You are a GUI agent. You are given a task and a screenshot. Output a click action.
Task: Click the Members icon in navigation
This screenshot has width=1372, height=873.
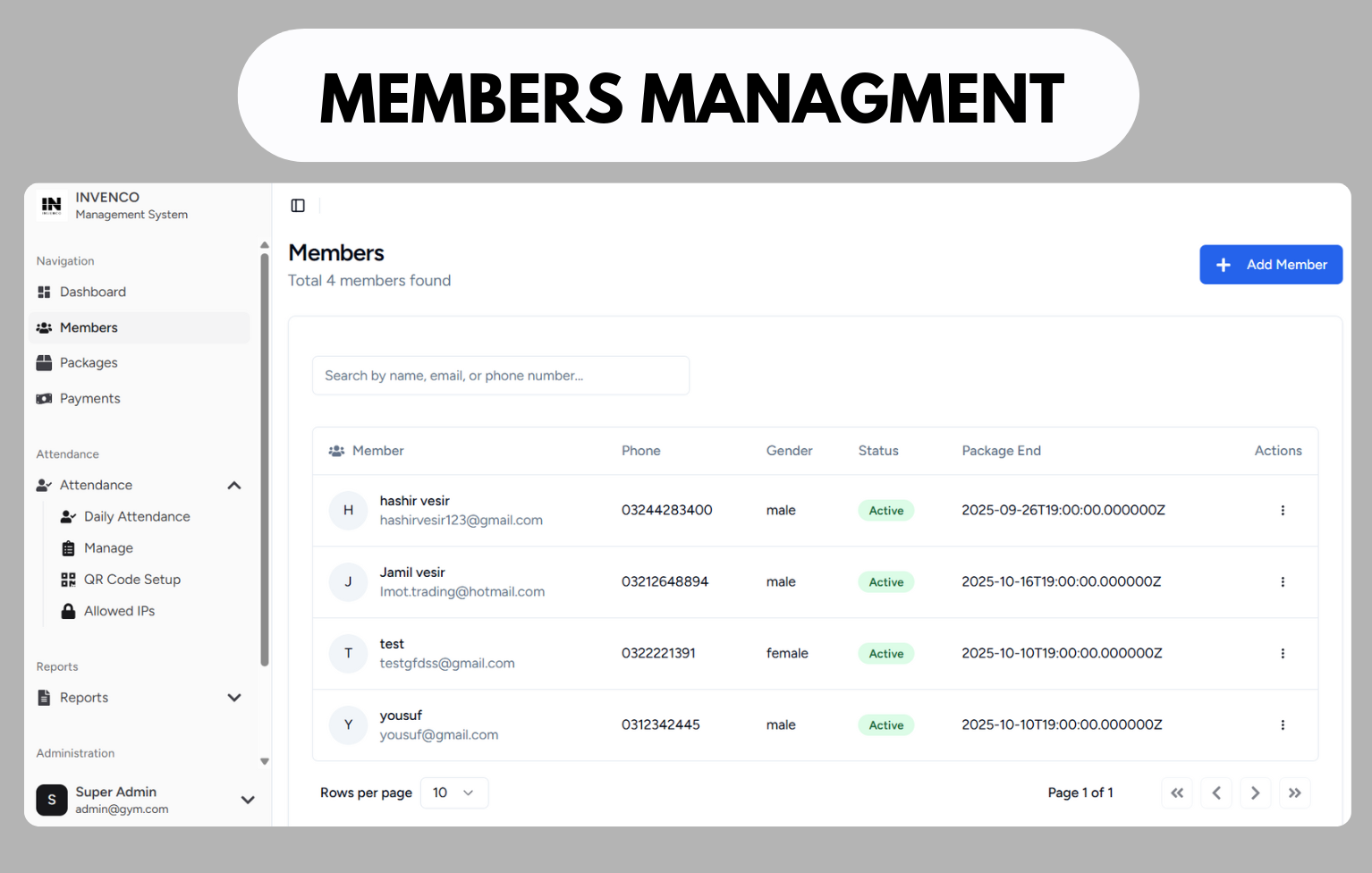(x=44, y=327)
